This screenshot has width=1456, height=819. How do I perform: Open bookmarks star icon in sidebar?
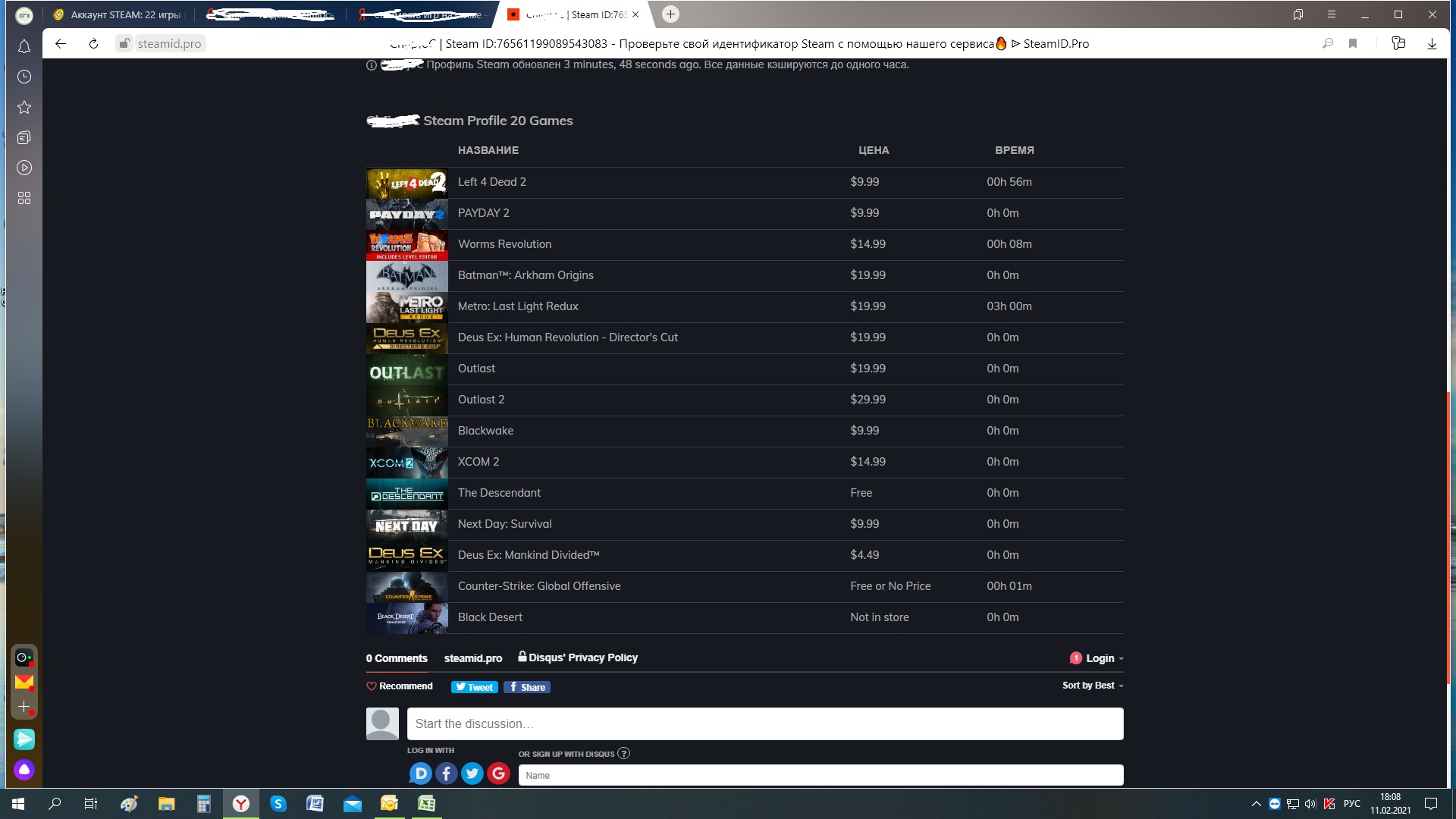pos(24,107)
